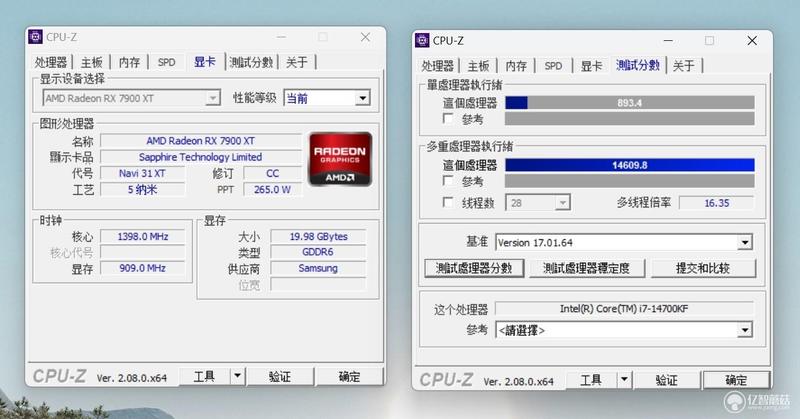
Task: Click single-thread score bar 893.4
Action: 630,103
